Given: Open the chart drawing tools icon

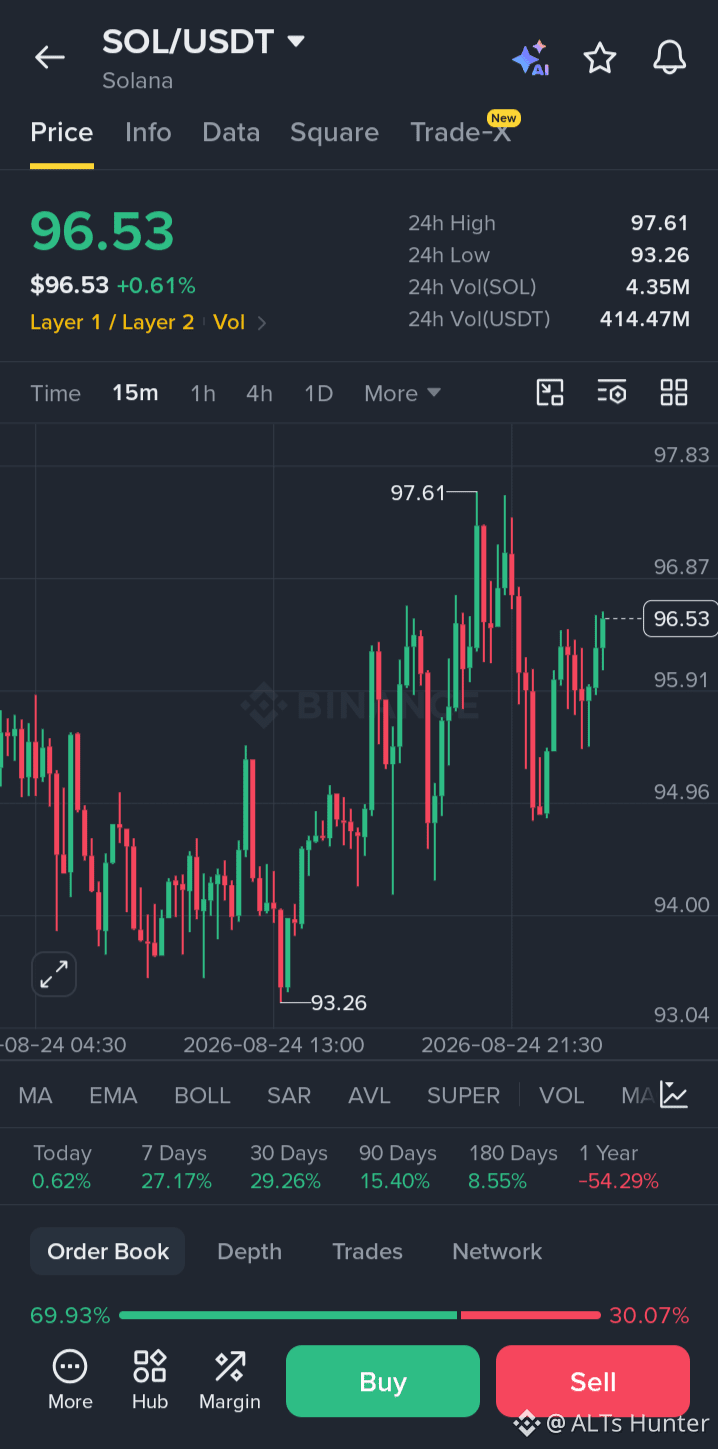Looking at the screenshot, I should [x=550, y=393].
